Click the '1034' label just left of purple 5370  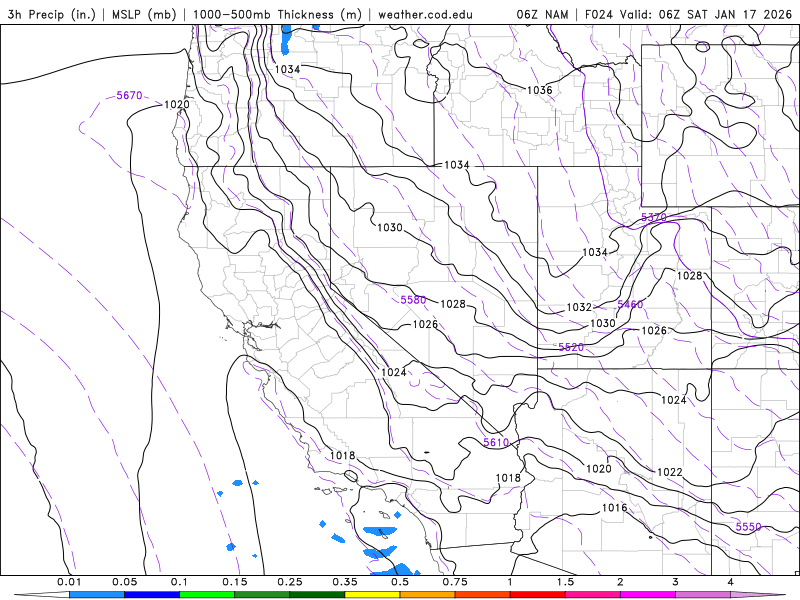pos(595,252)
